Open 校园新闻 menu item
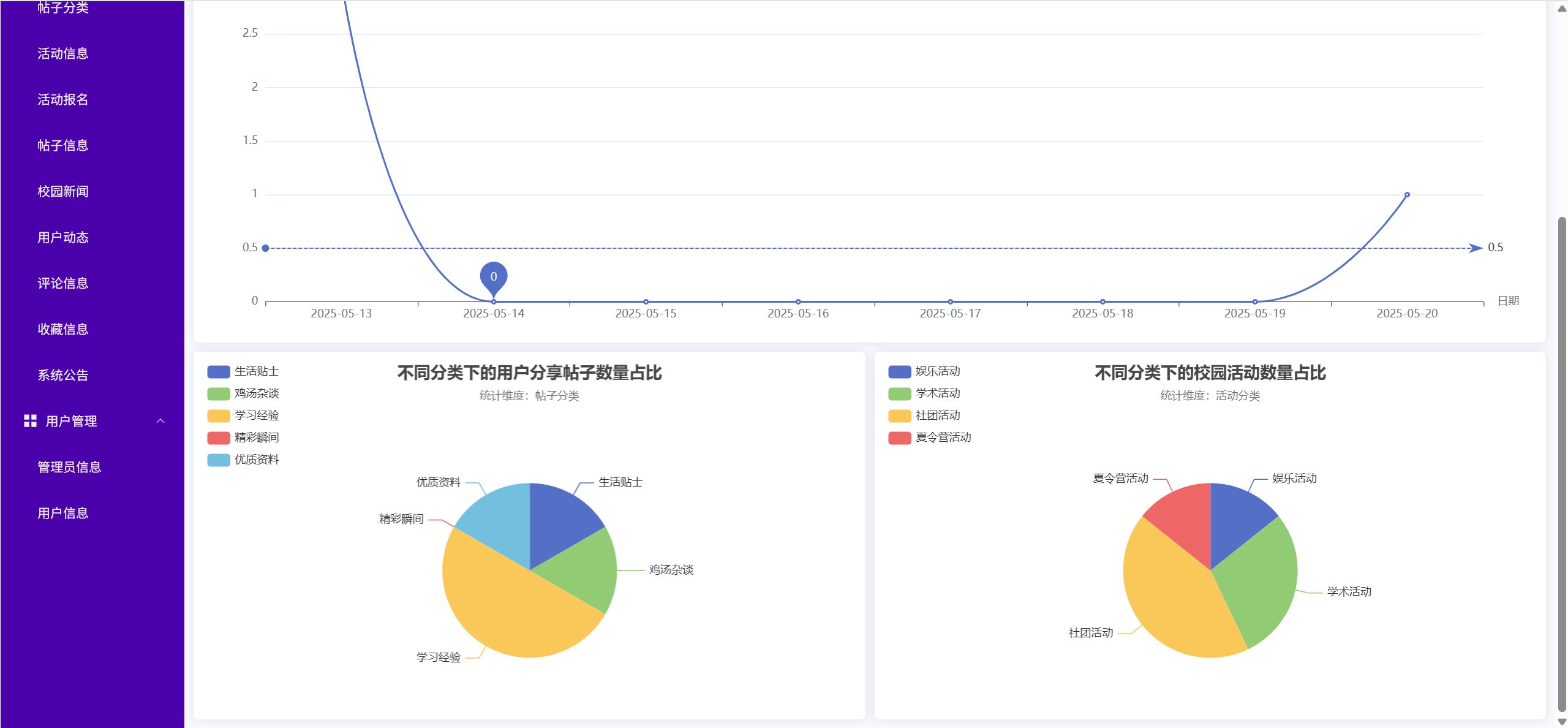1568x728 pixels. 62,191
